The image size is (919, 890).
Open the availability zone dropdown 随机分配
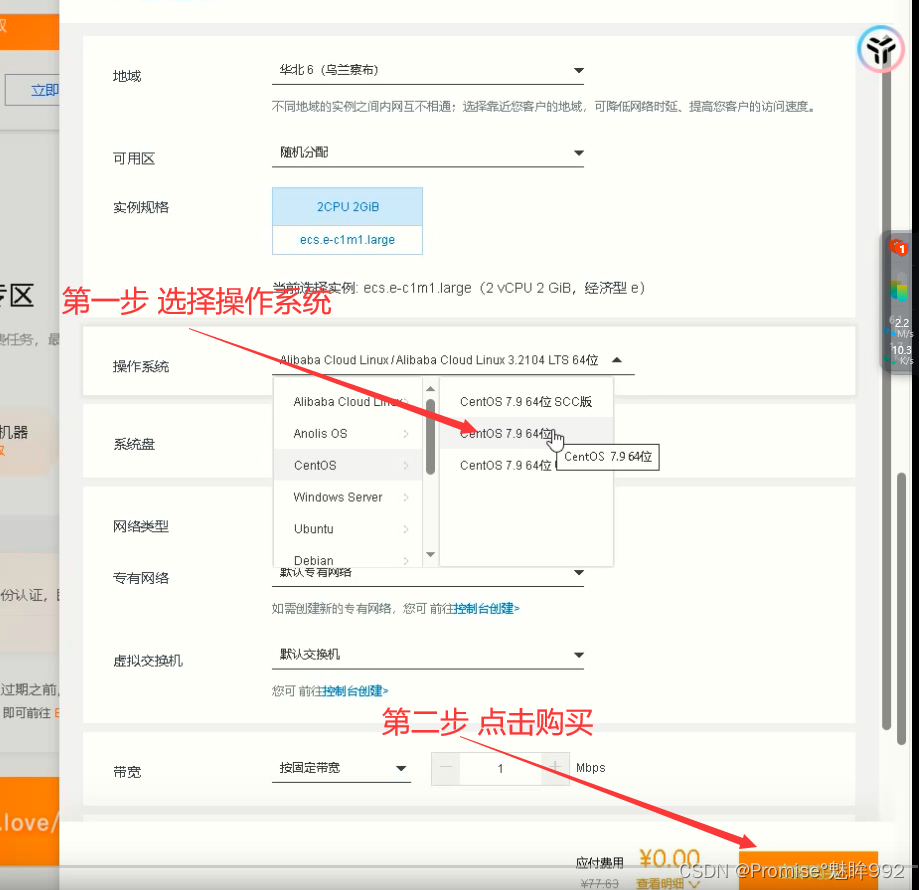coord(428,153)
